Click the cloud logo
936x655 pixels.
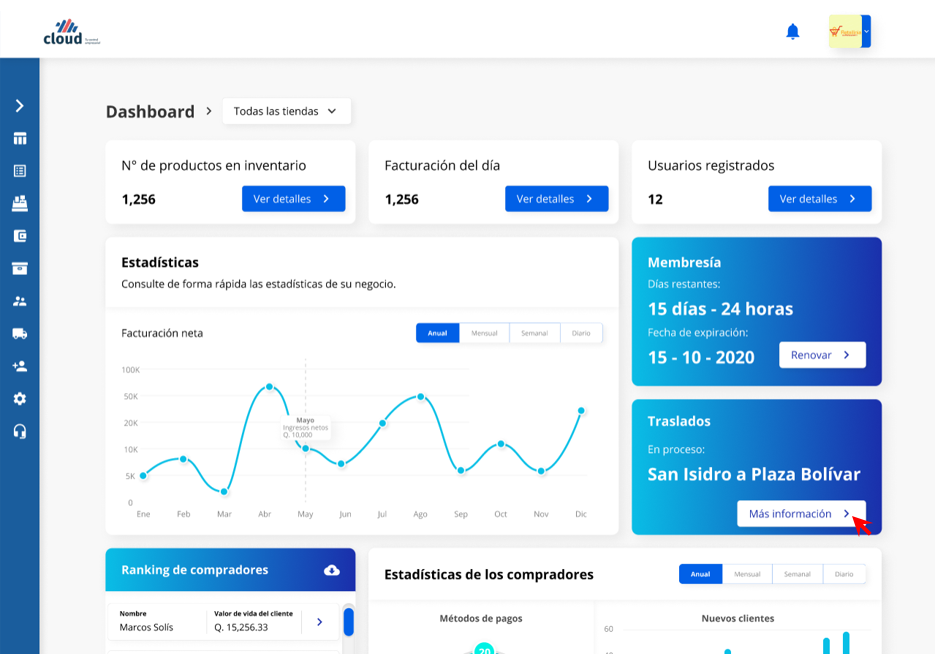pyautogui.click(x=72, y=32)
